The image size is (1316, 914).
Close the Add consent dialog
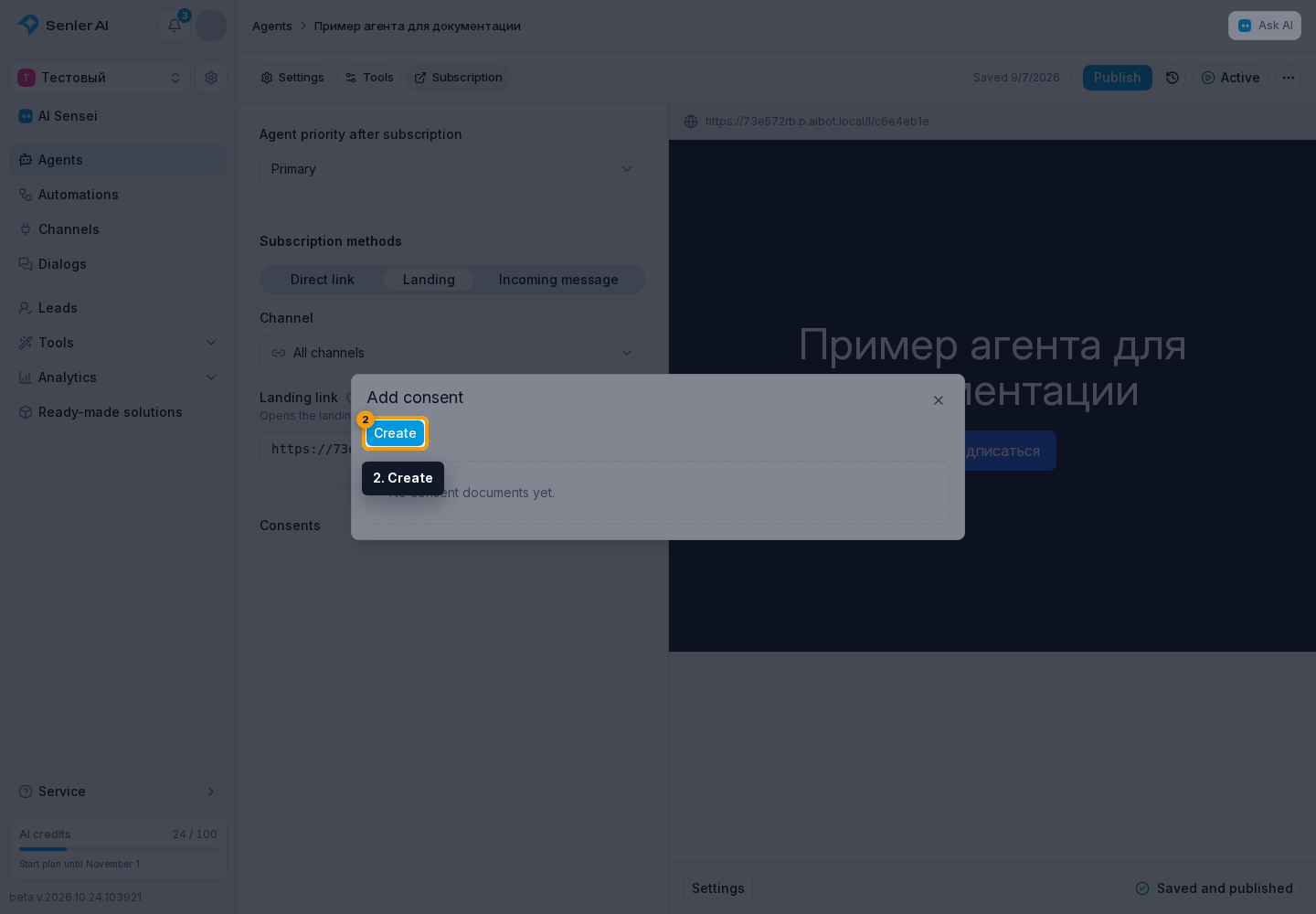pyautogui.click(x=939, y=400)
